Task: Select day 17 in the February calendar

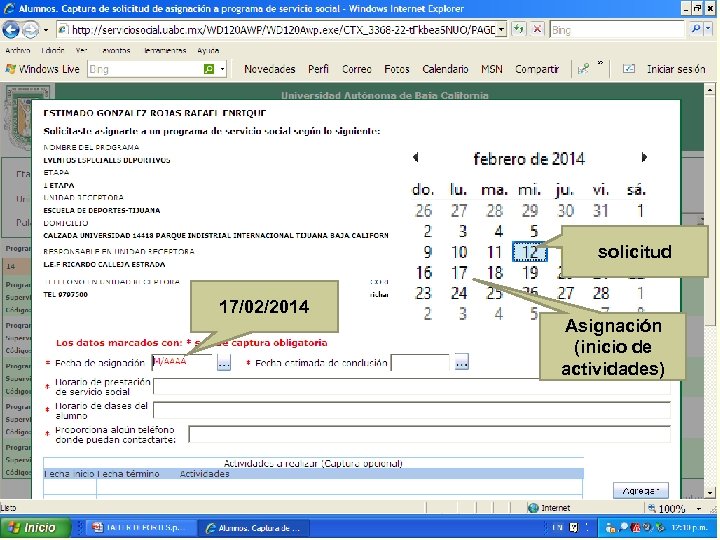Action: pyautogui.click(x=459, y=273)
